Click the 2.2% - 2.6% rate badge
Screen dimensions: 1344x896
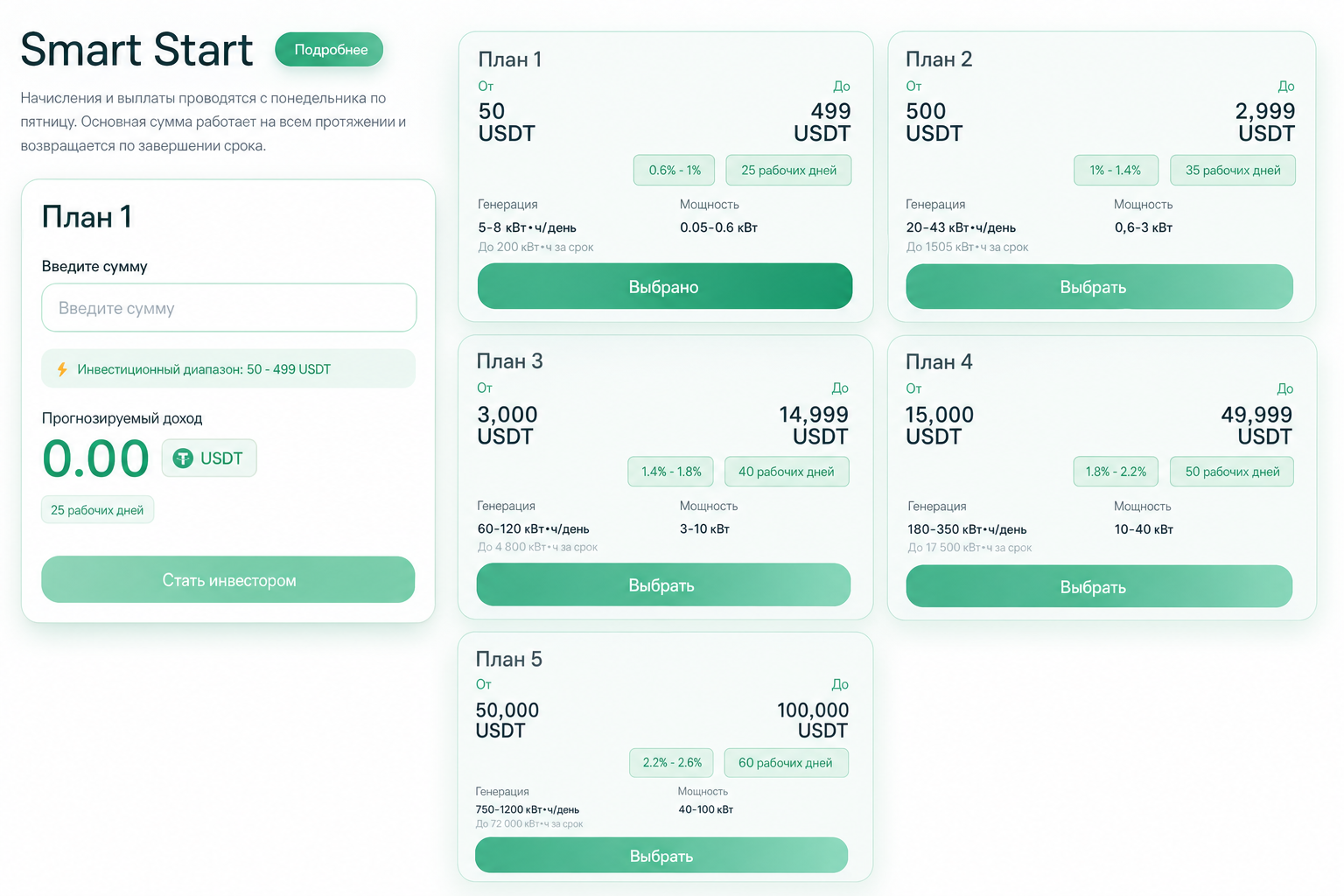tap(672, 763)
